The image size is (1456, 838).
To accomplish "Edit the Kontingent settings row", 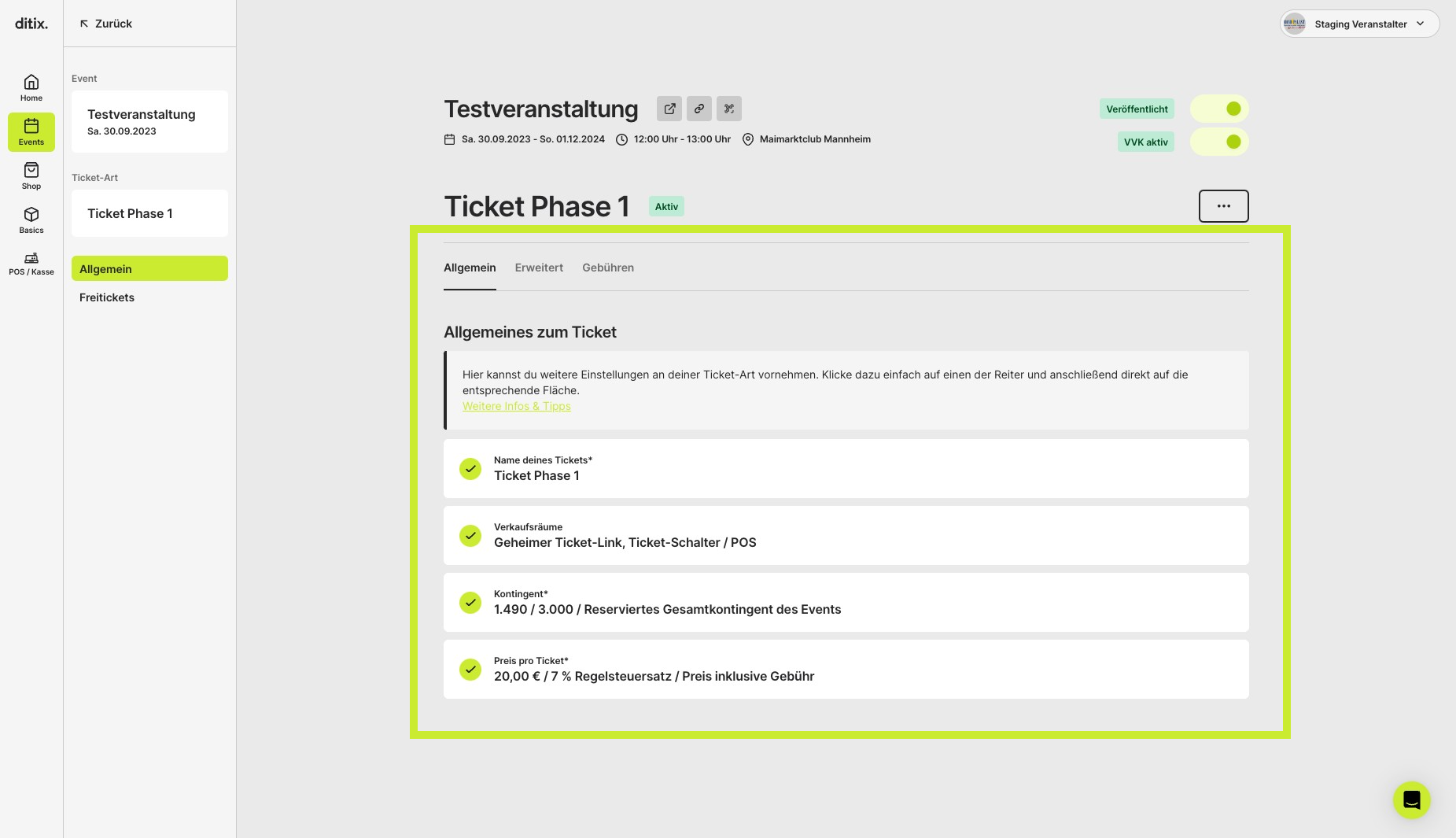I will click(x=846, y=602).
